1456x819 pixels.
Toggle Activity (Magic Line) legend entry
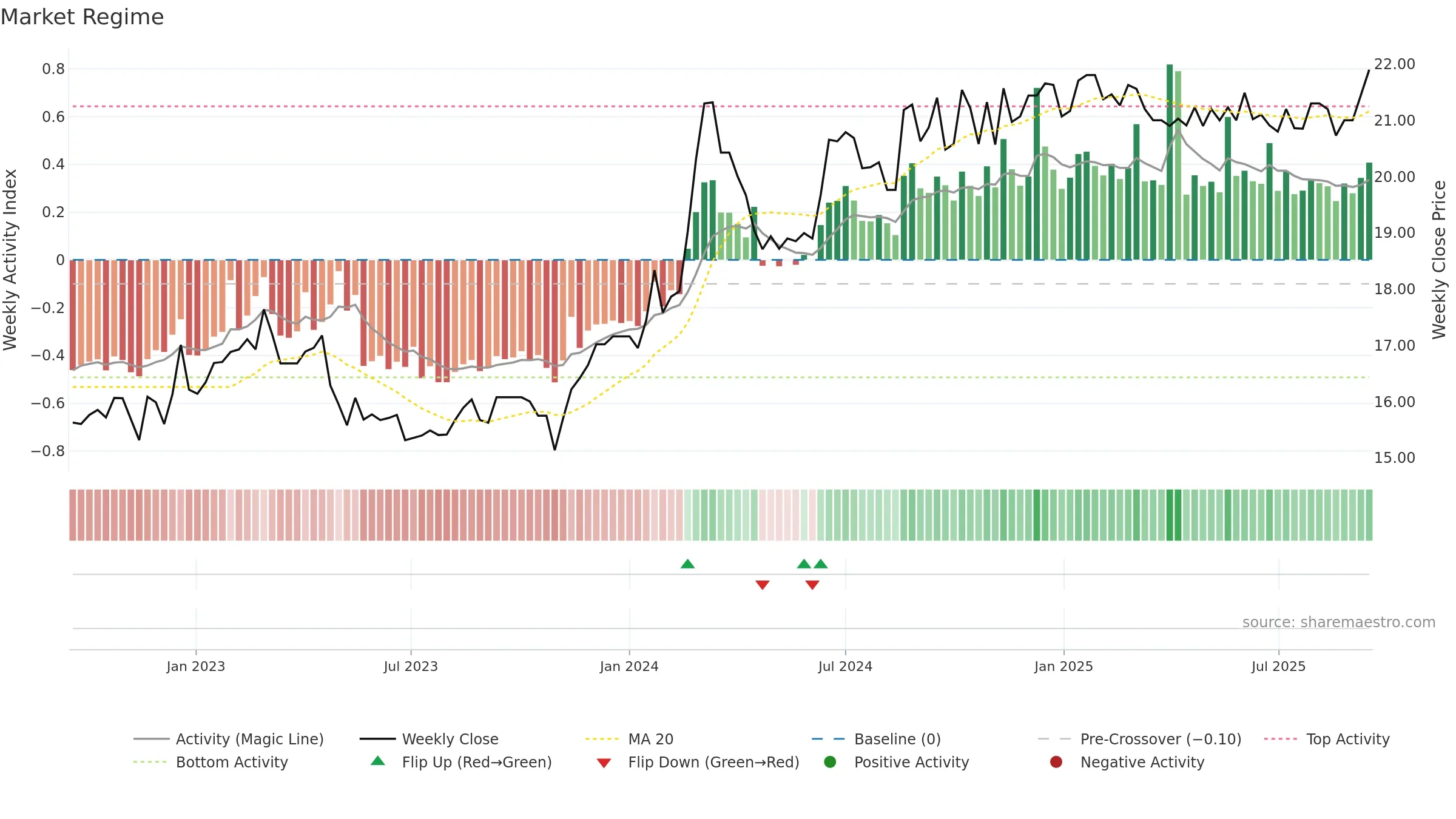[x=229, y=739]
